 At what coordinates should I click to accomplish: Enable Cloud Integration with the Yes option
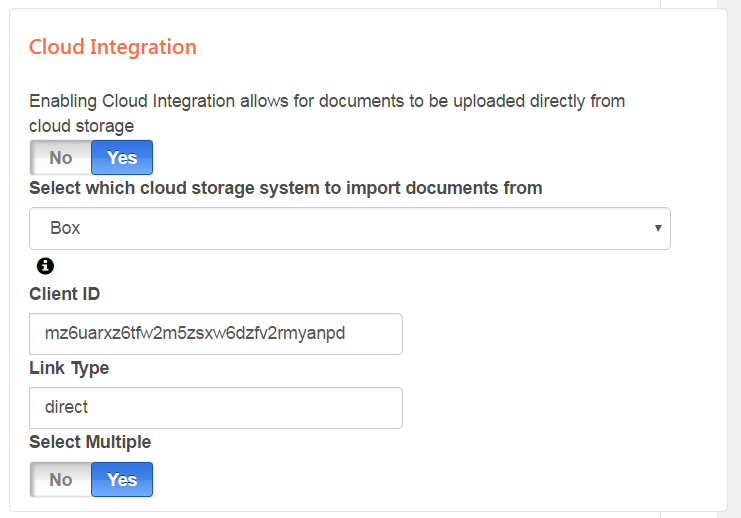click(x=122, y=158)
